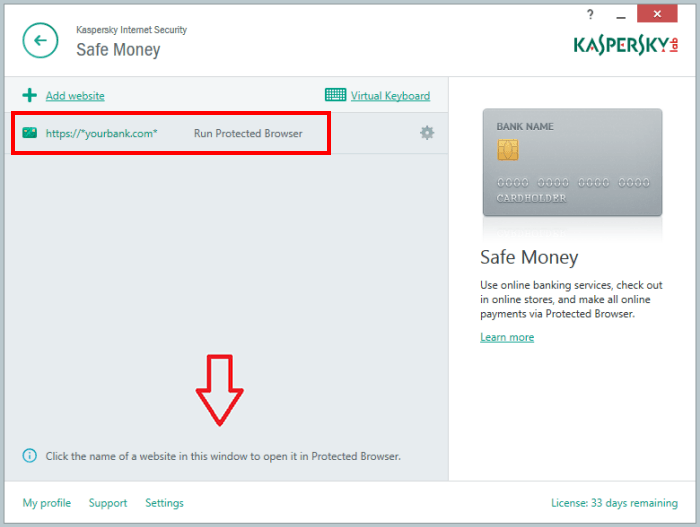700x527 pixels.
Task: Open My profile
Action: pyautogui.click(x=47, y=503)
